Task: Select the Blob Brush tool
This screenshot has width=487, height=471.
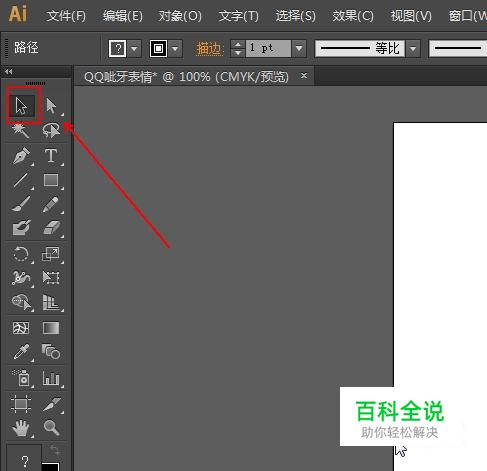Action: click(x=21, y=228)
